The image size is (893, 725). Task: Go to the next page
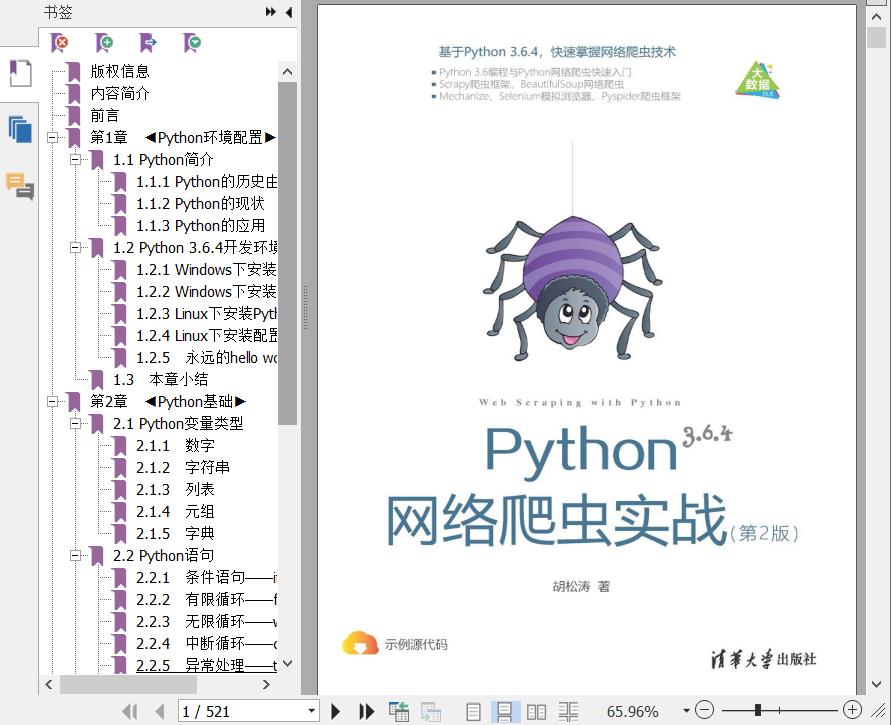click(336, 711)
